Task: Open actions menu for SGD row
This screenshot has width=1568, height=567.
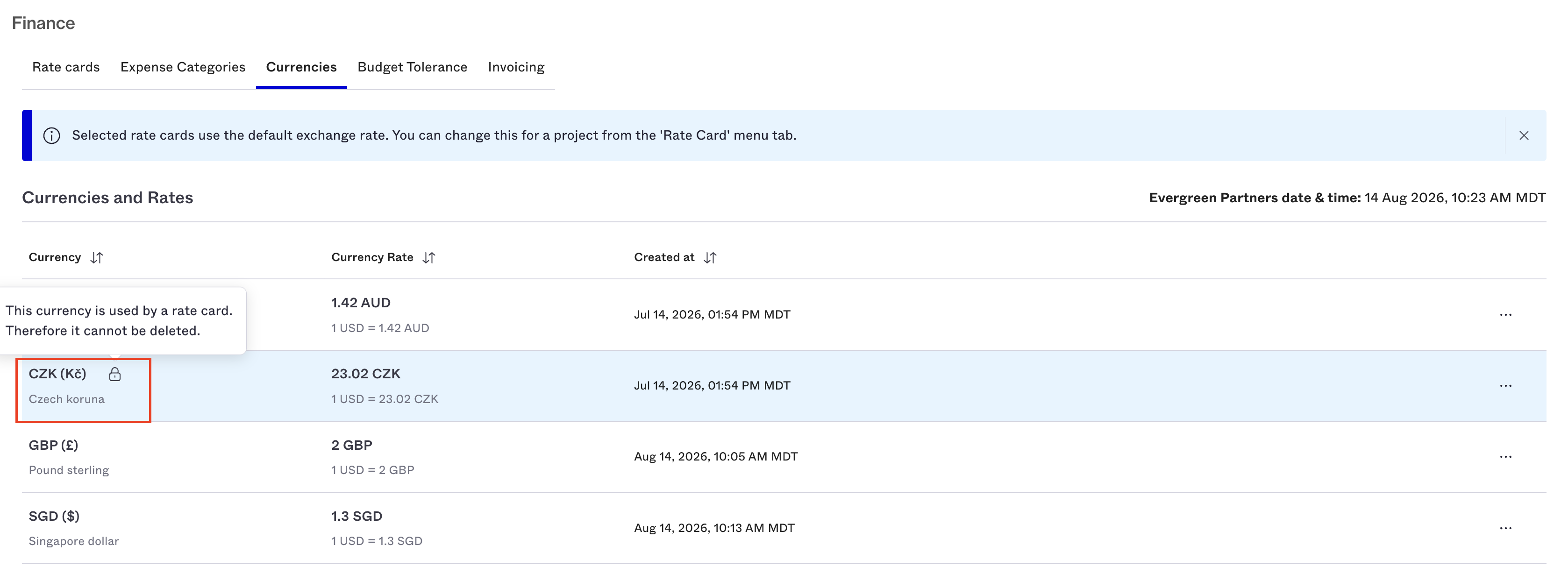Action: coord(1505,528)
